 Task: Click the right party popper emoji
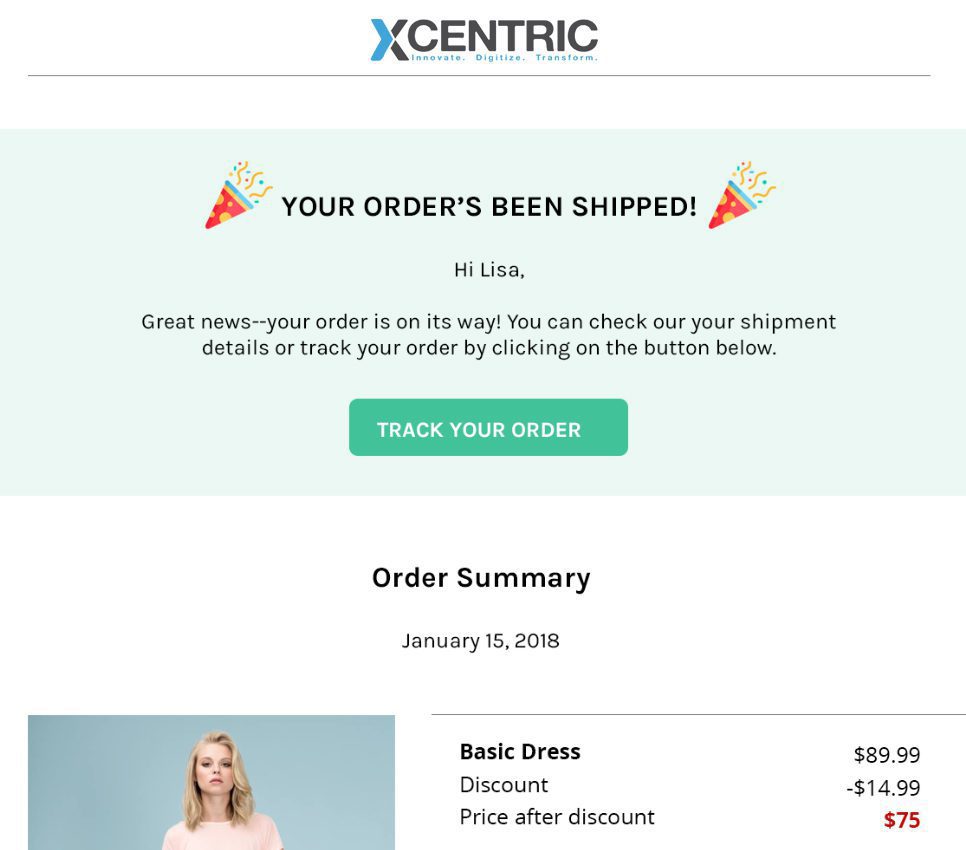click(737, 200)
